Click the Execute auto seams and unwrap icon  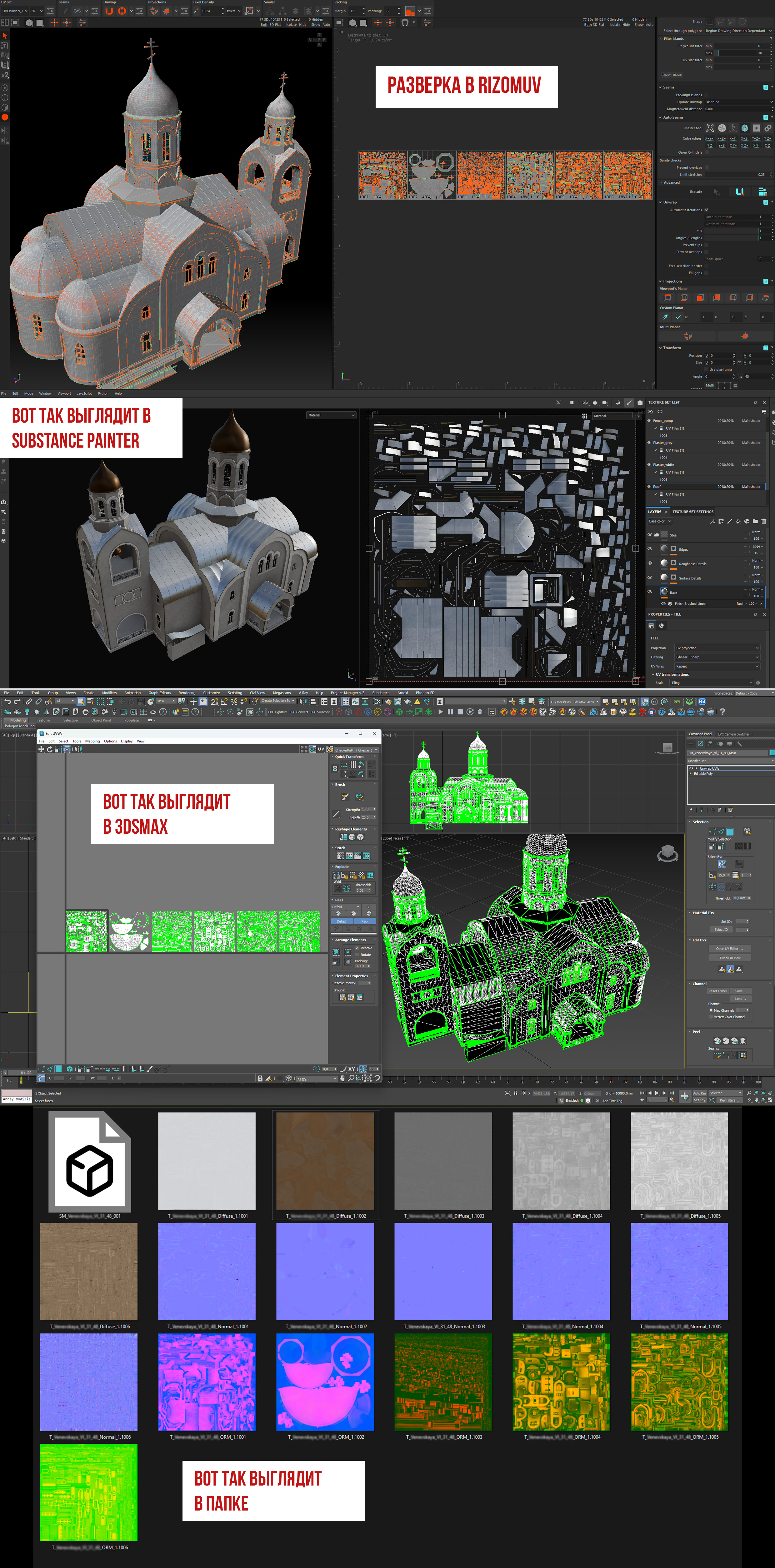[740, 191]
